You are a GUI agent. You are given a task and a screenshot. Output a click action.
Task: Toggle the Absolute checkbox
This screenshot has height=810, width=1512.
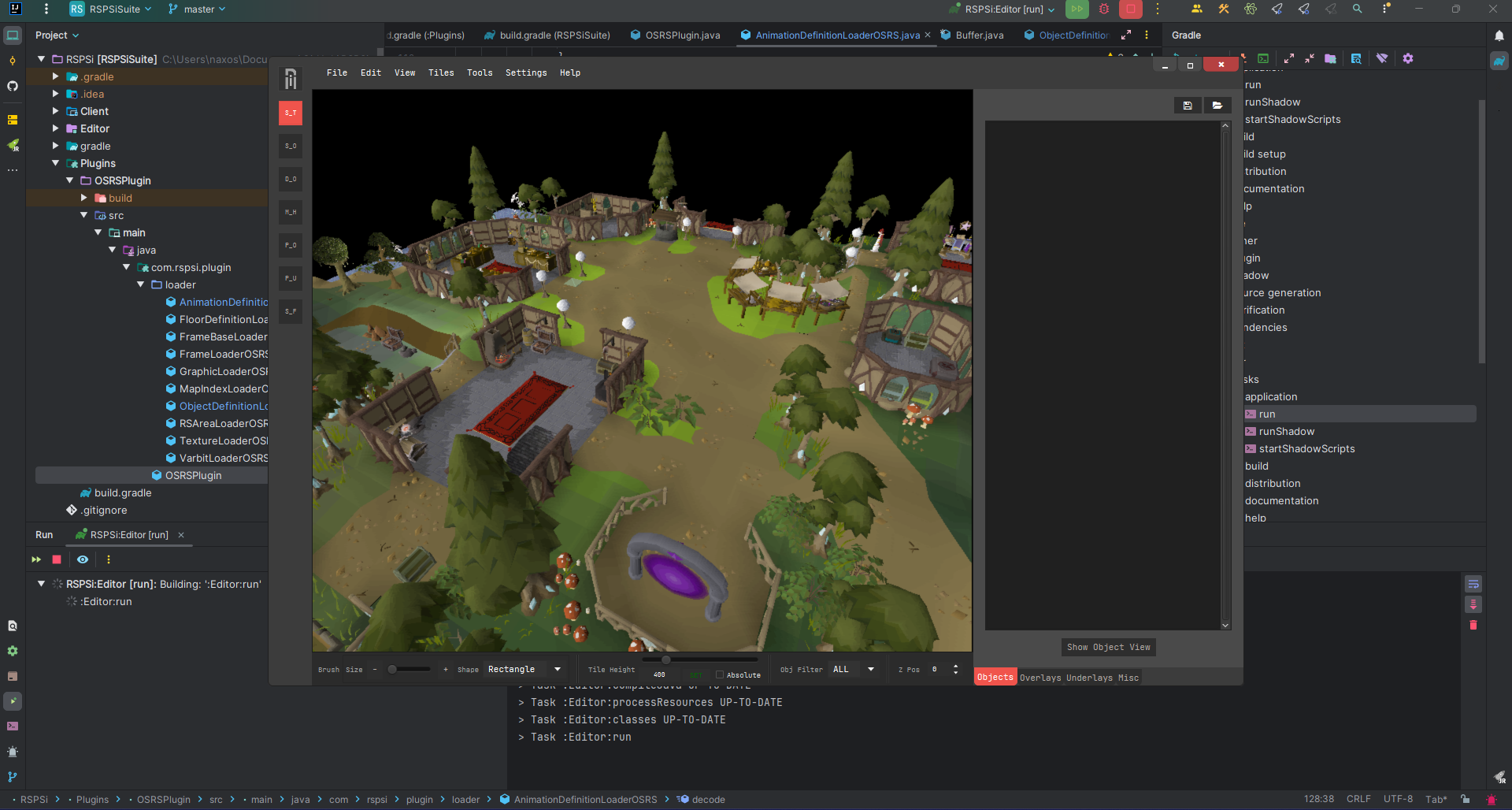720,674
